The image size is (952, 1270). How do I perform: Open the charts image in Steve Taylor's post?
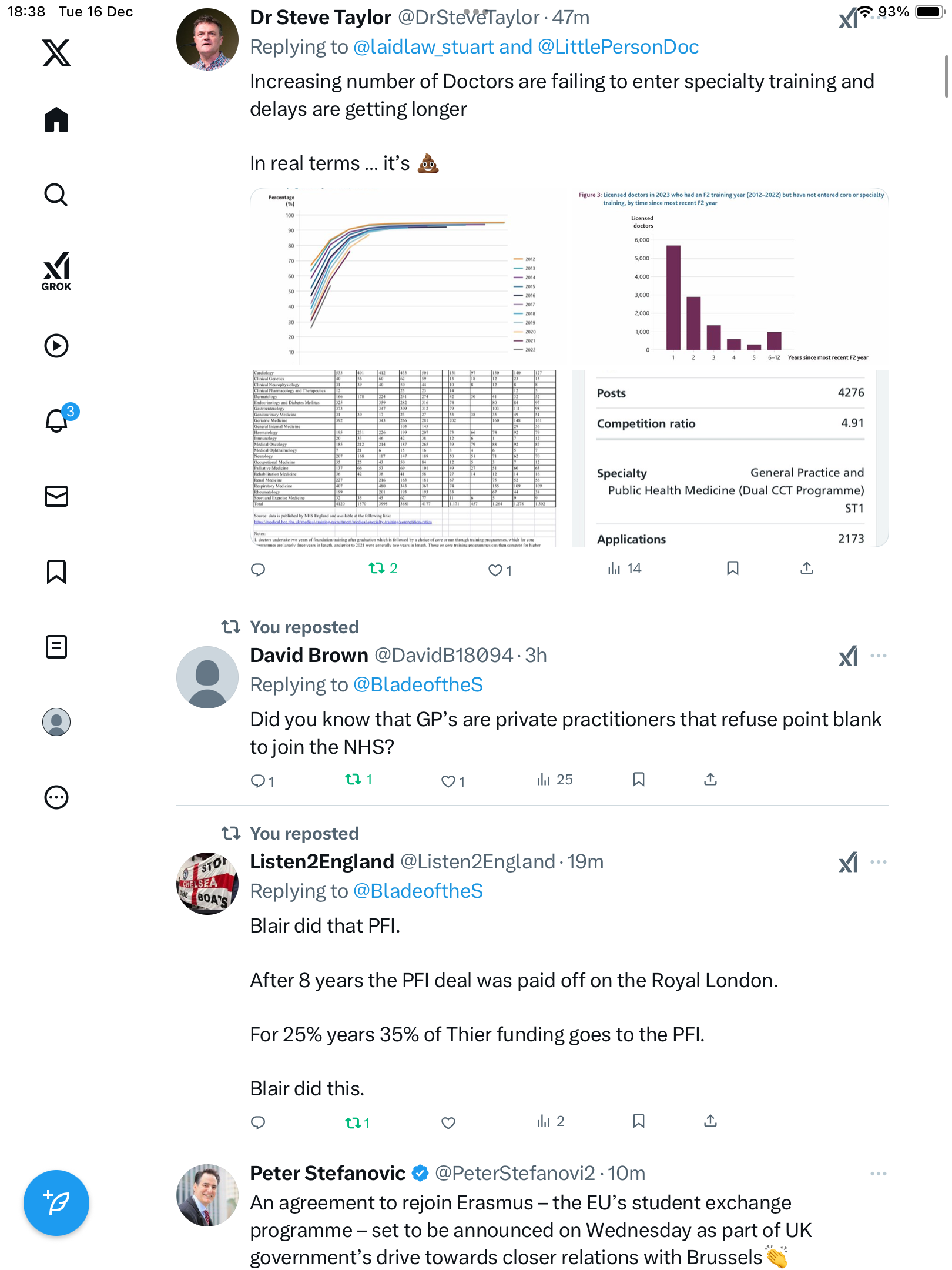[569, 367]
